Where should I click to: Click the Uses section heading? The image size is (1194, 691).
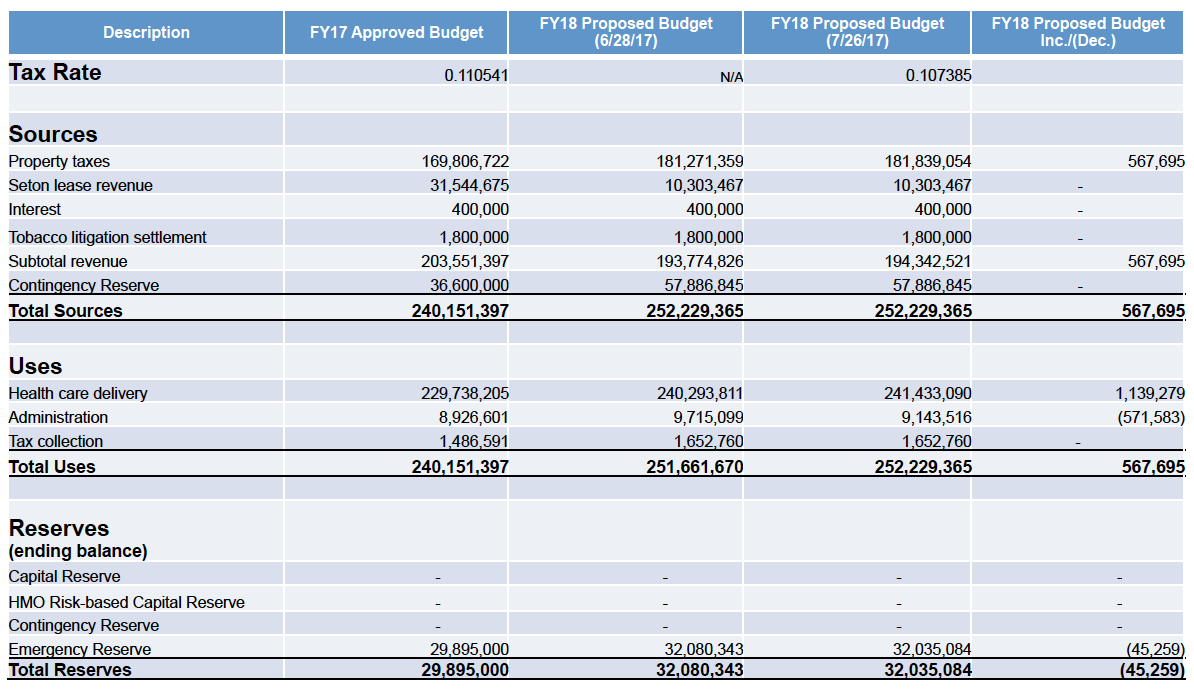36,366
